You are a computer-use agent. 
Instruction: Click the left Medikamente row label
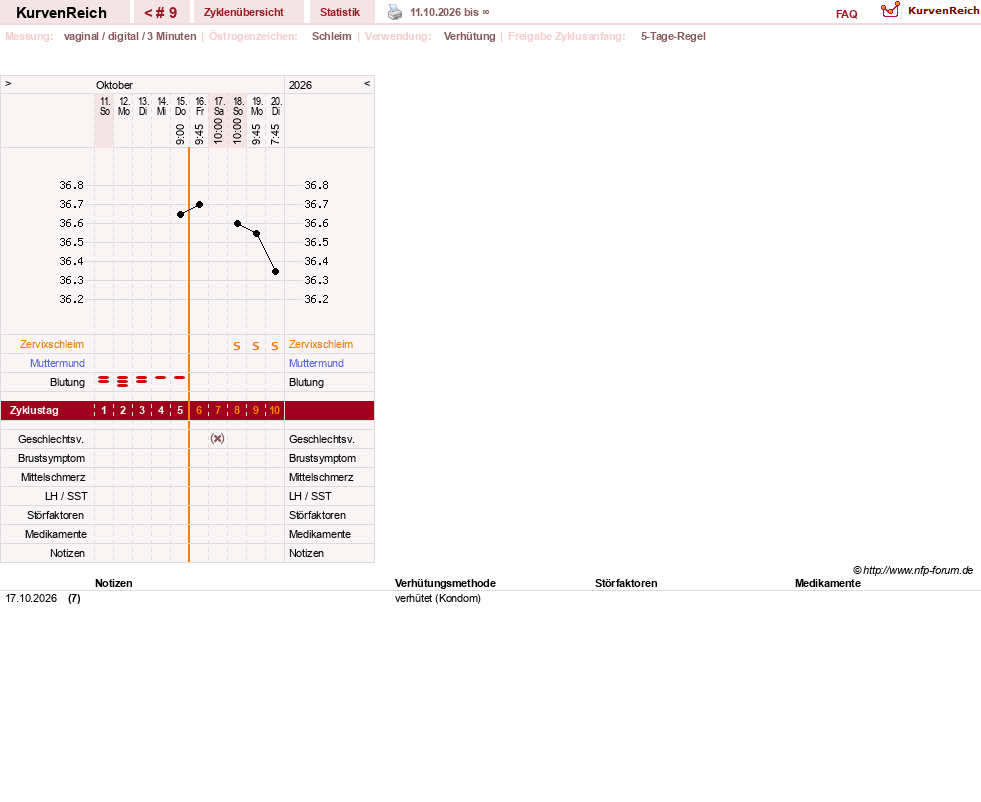(56, 534)
